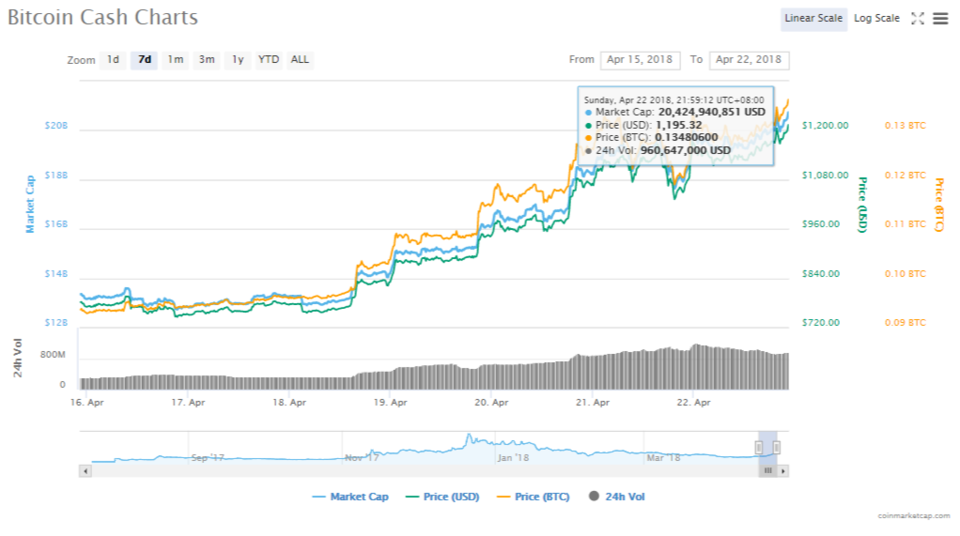
Task: Click the 16. Apr date axis label
Action: pyautogui.click(x=87, y=402)
